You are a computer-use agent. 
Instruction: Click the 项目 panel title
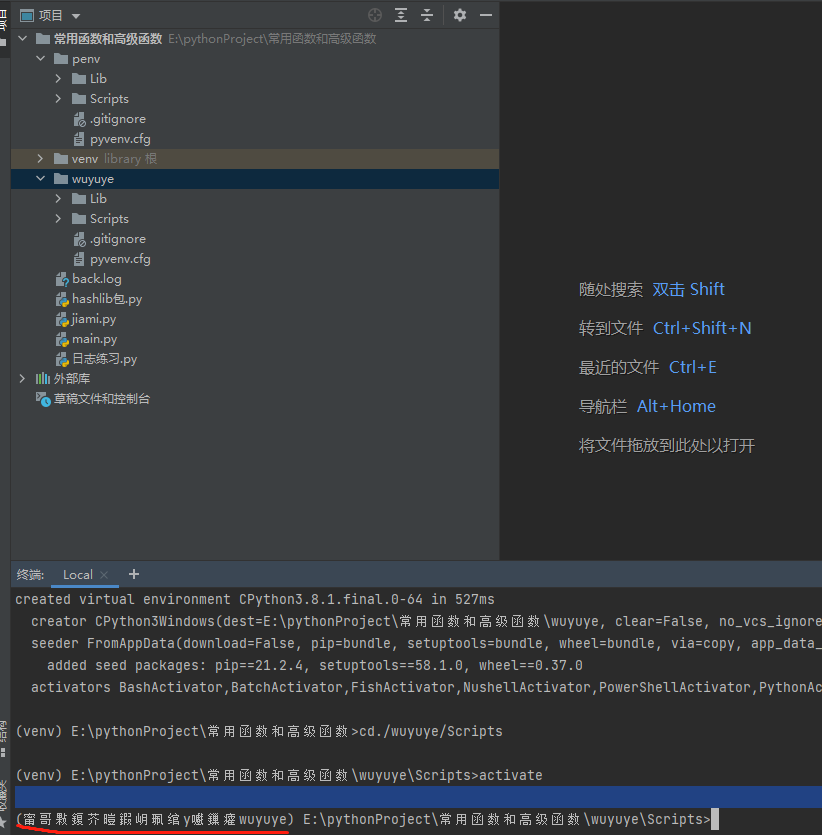pyautogui.click(x=51, y=15)
